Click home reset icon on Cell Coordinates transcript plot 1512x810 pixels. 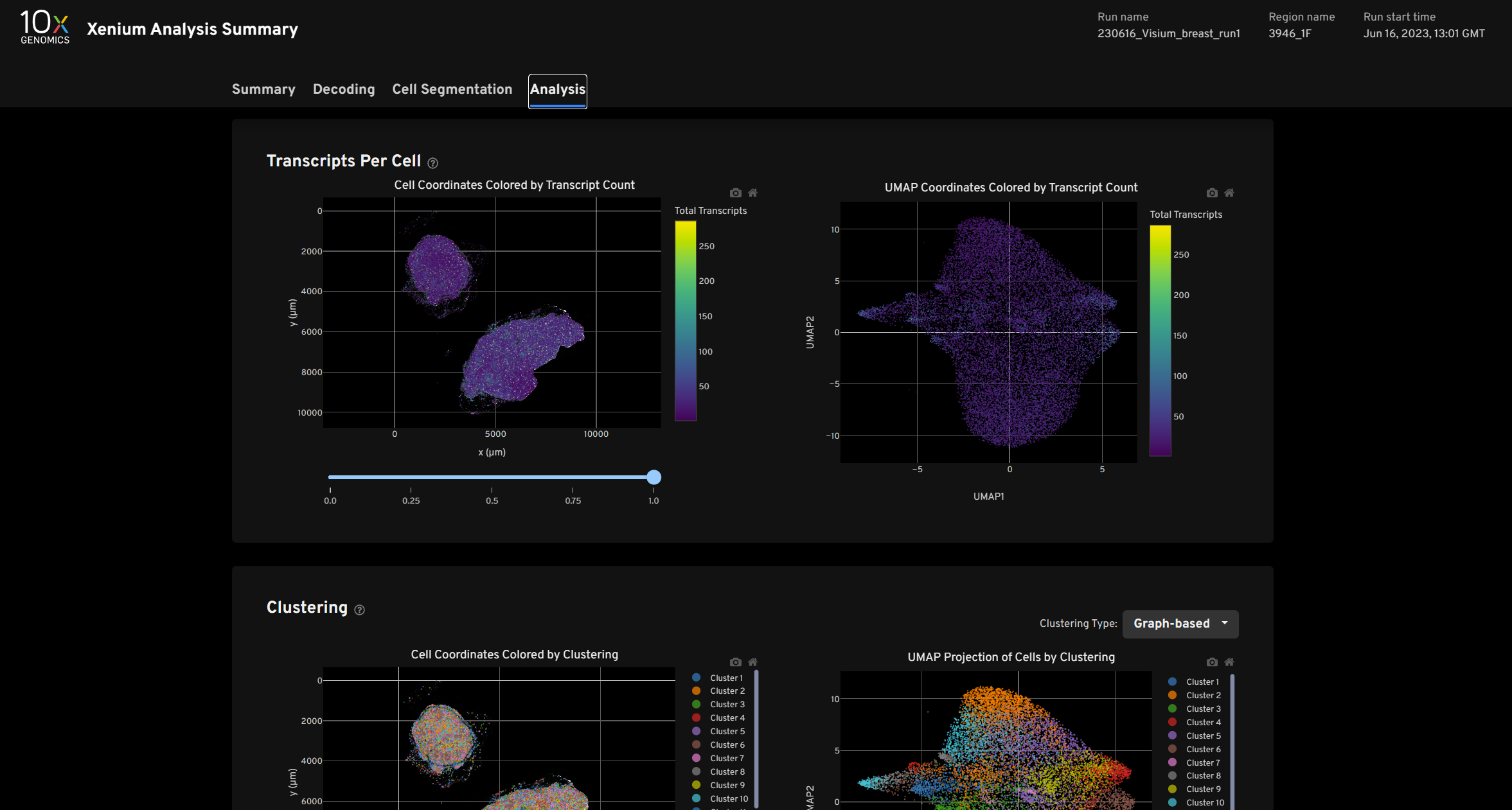[752, 193]
